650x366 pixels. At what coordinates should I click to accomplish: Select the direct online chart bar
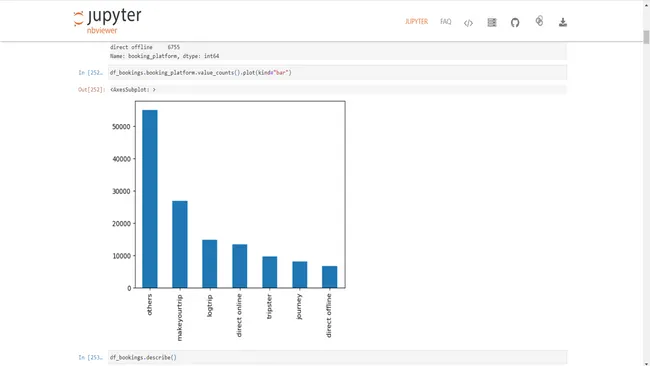(240, 266)
